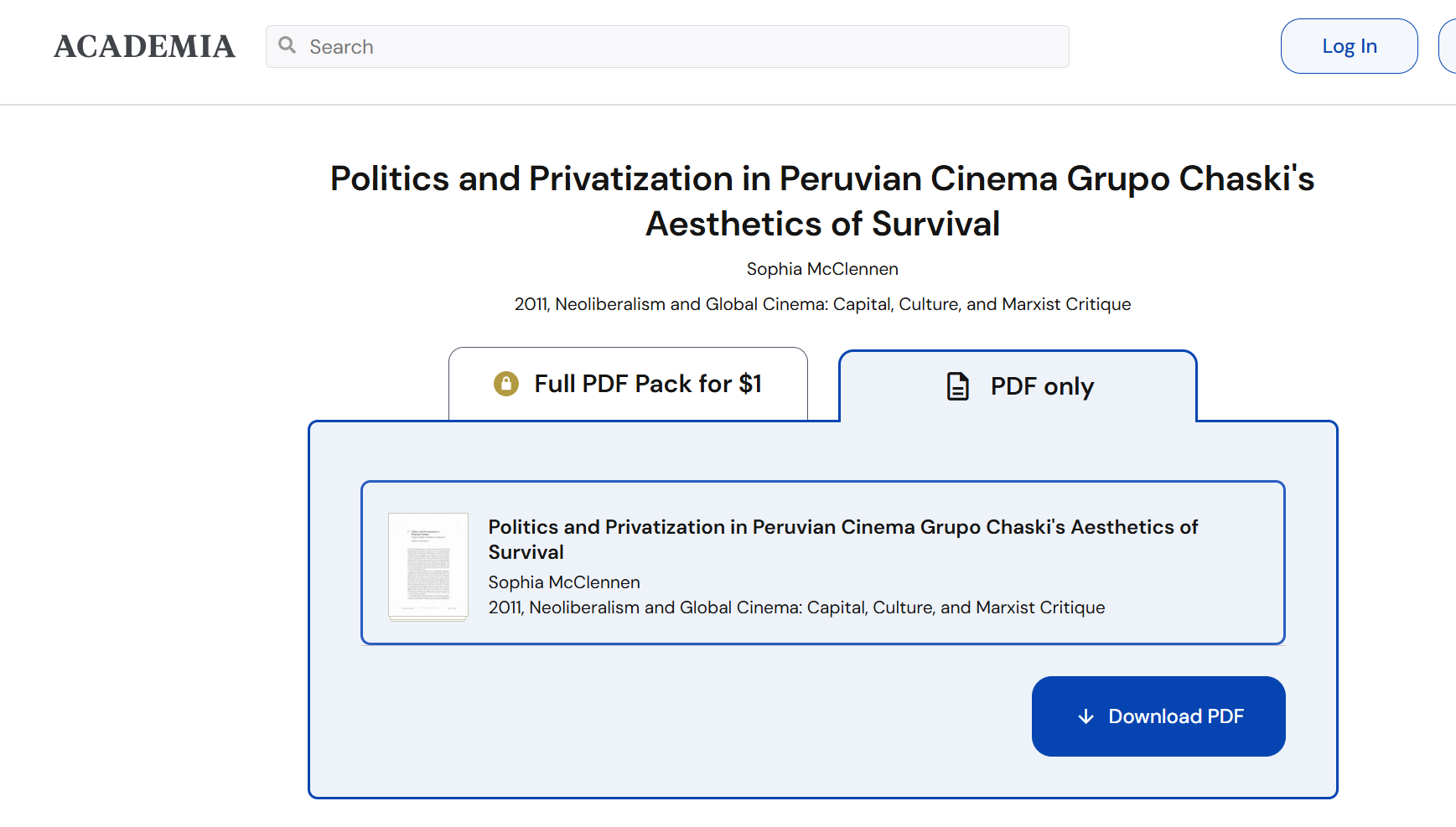Click the Academia logo
This screenshot has height=827, width=1456.
click(144, 46)
